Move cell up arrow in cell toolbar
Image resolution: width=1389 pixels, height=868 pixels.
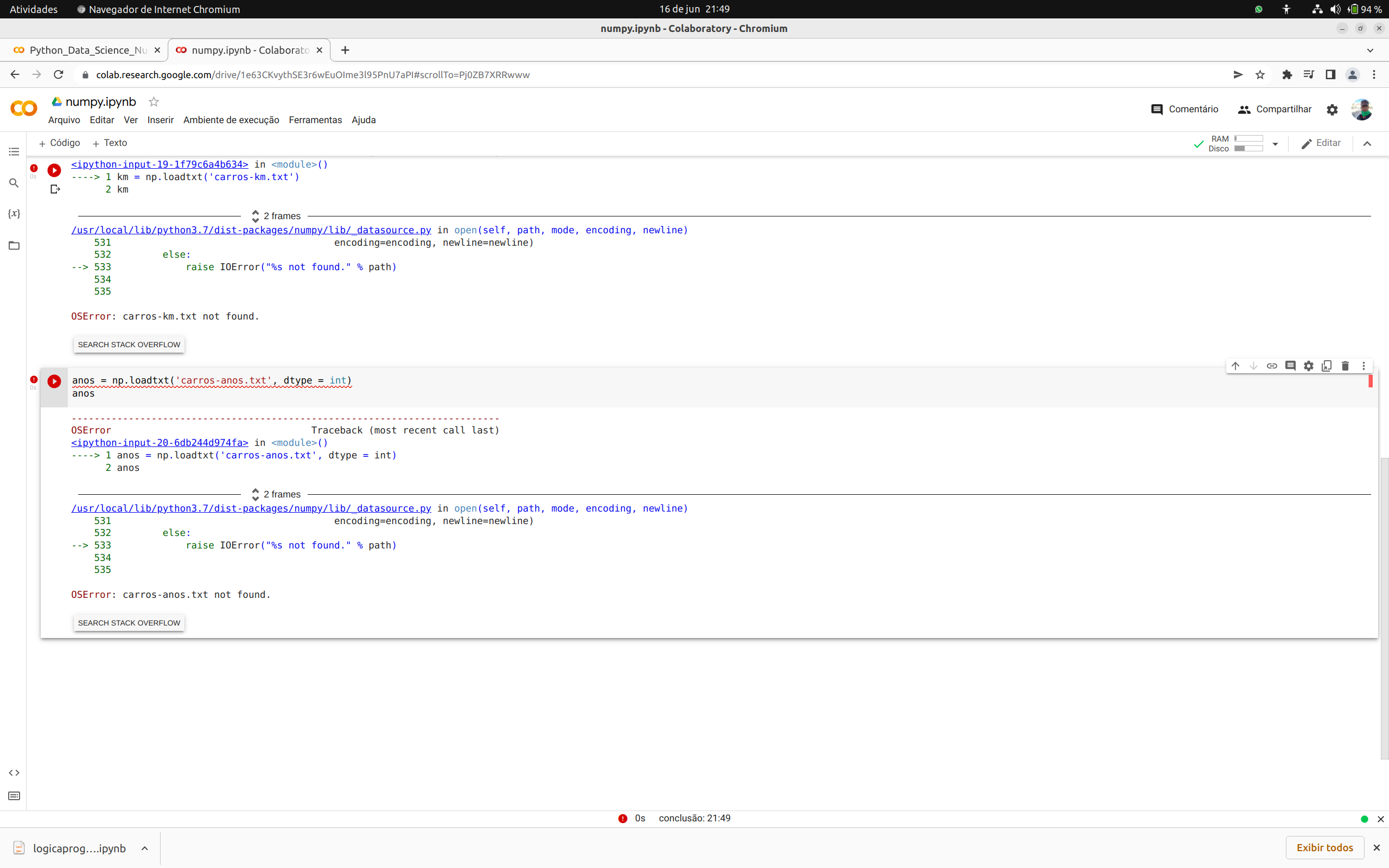tap(1235, 366)
